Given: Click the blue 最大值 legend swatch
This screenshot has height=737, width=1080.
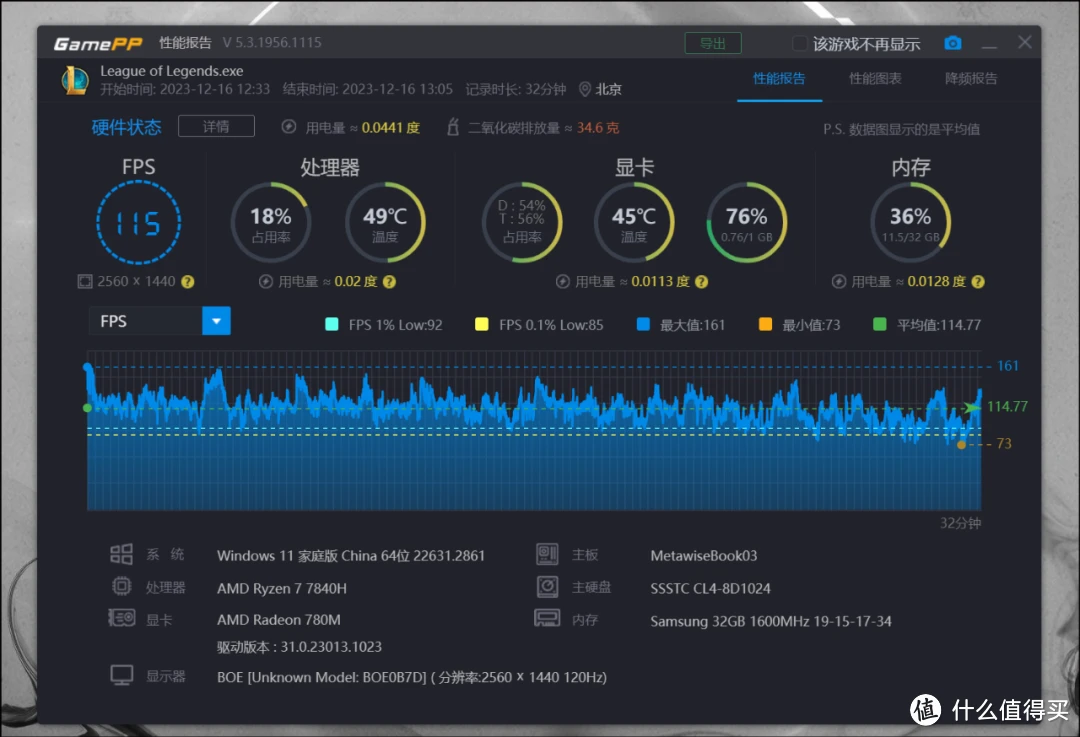Looking at the screenshot, I should pos(643,324).
